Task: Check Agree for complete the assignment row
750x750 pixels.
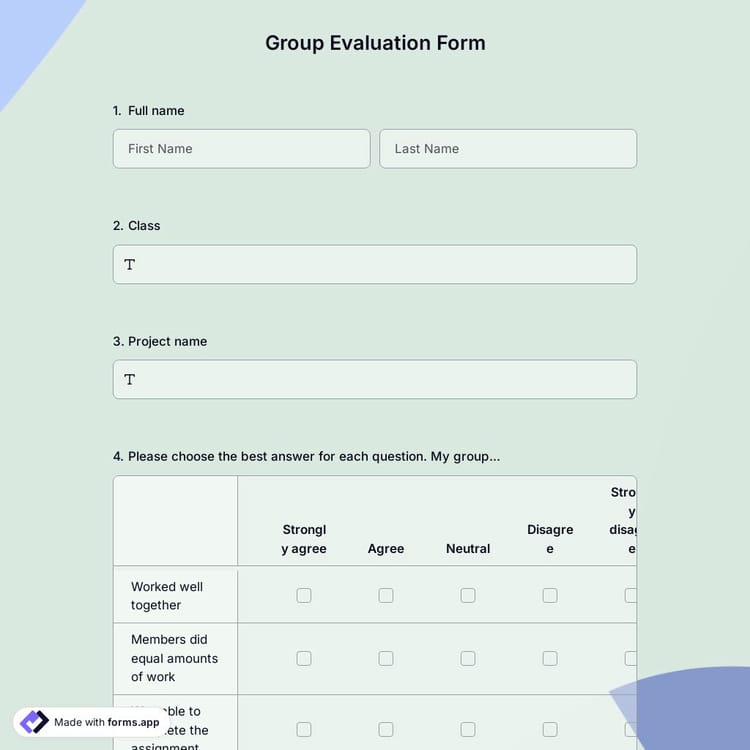Action: click(386, 729)
